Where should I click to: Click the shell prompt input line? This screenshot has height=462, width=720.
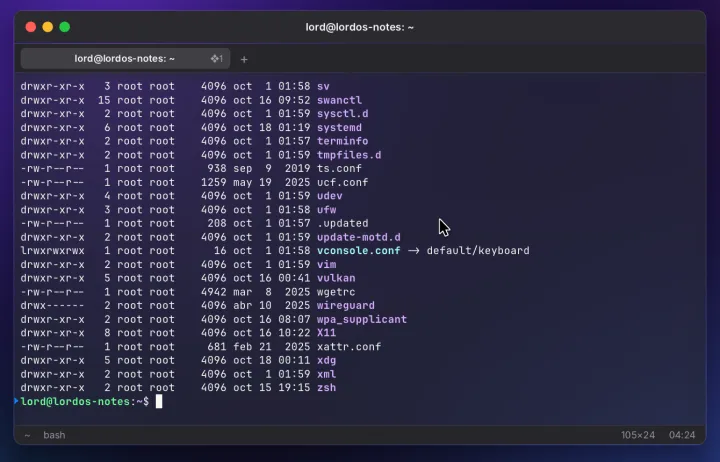tap(360, 401)
